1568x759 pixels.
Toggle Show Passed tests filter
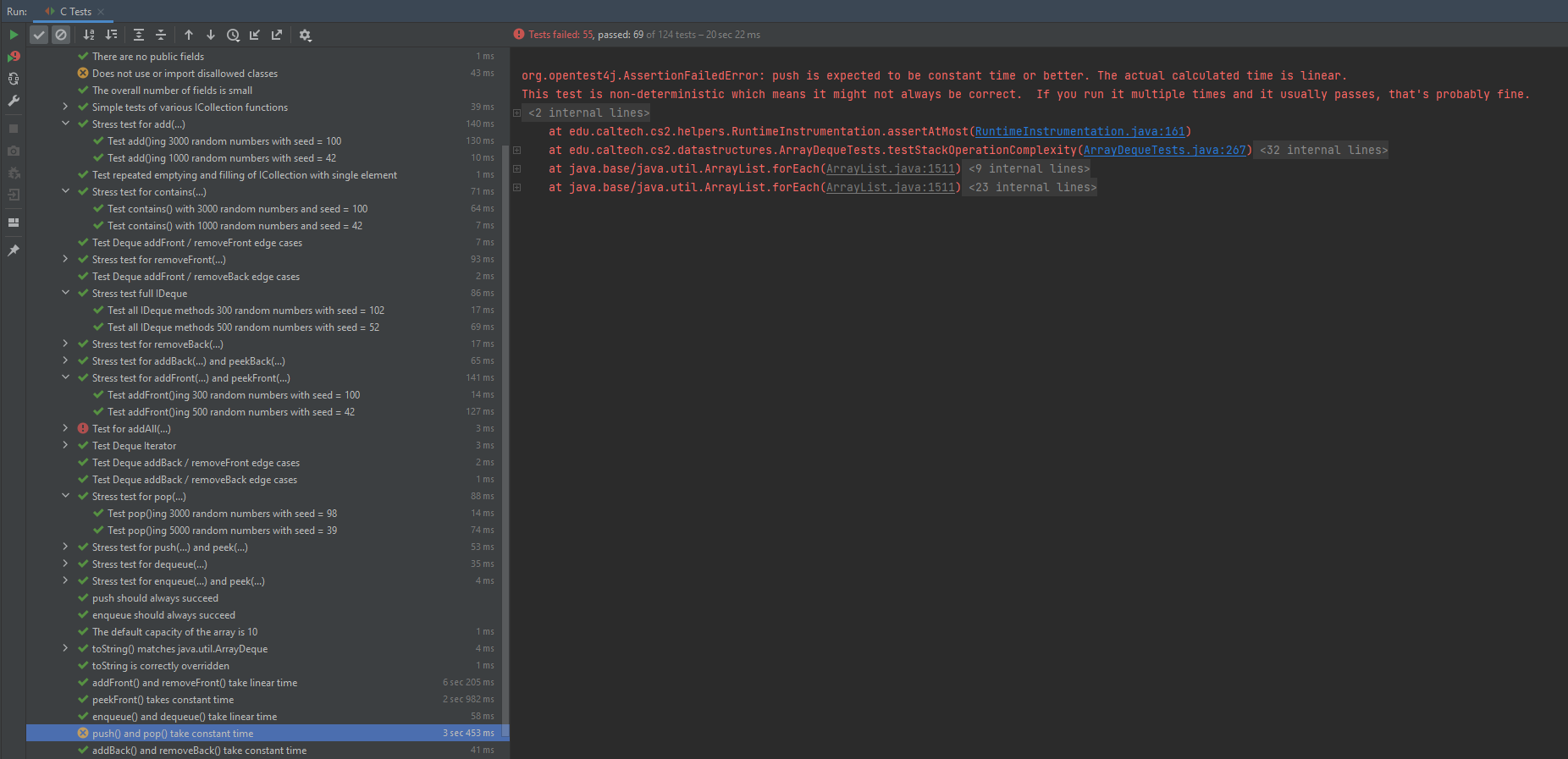click(x=39, y=35)
